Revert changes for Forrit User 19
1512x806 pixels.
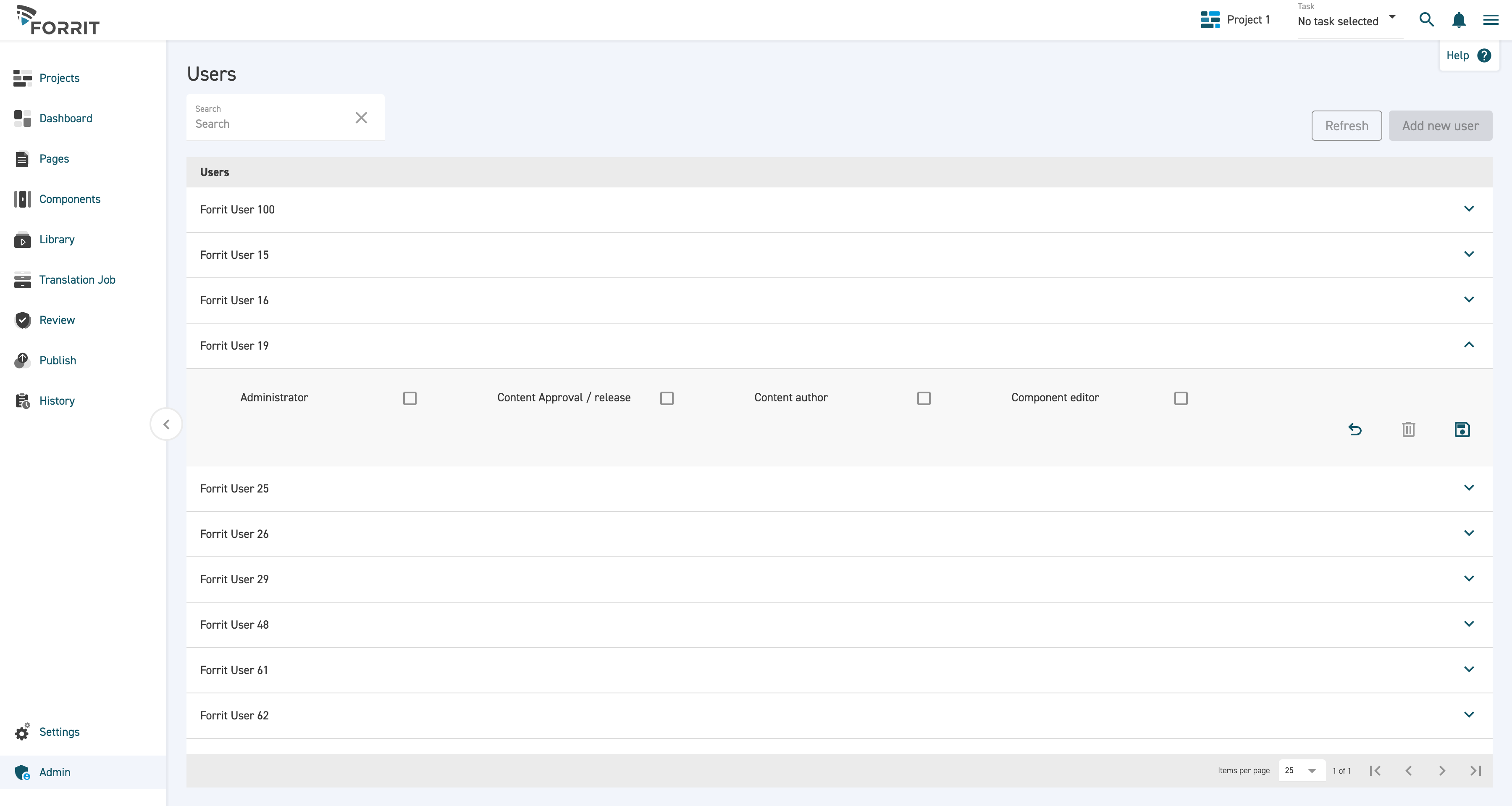pos(1354,429)
